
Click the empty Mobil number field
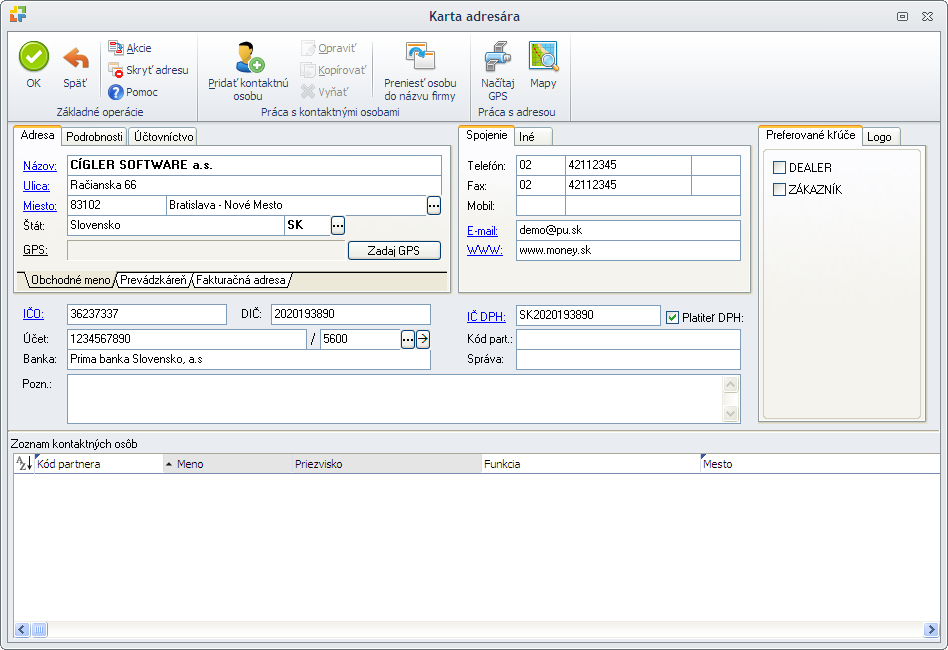[x=653, y=206]
